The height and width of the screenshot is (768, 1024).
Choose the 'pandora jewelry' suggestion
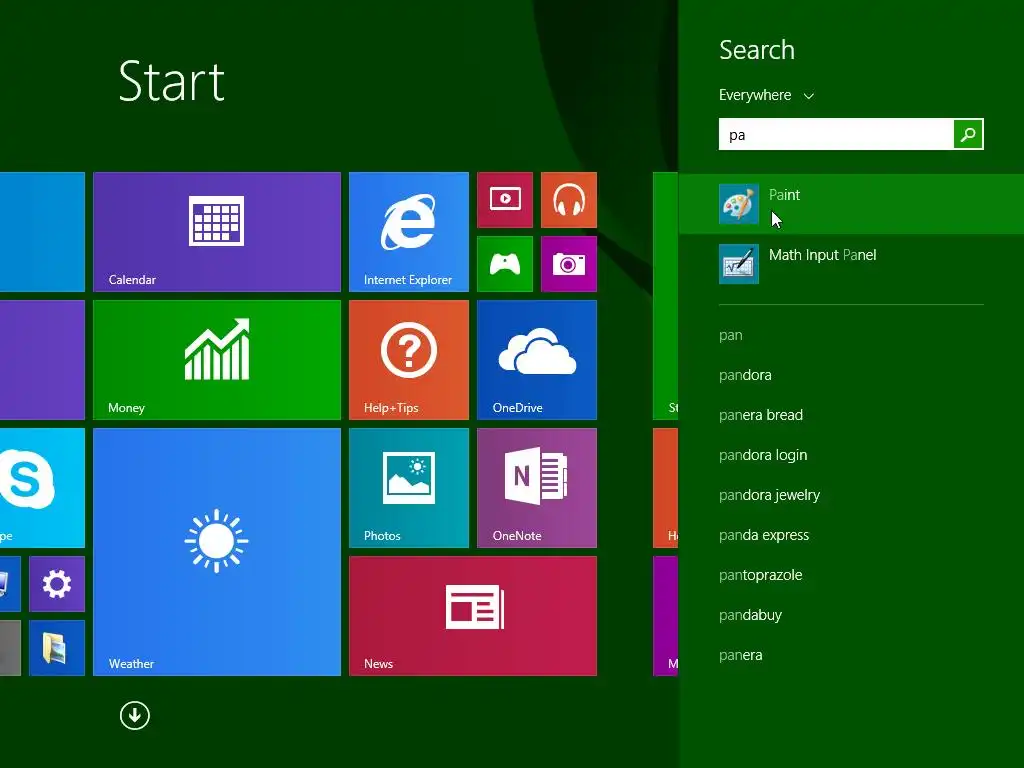coord(769,495)
